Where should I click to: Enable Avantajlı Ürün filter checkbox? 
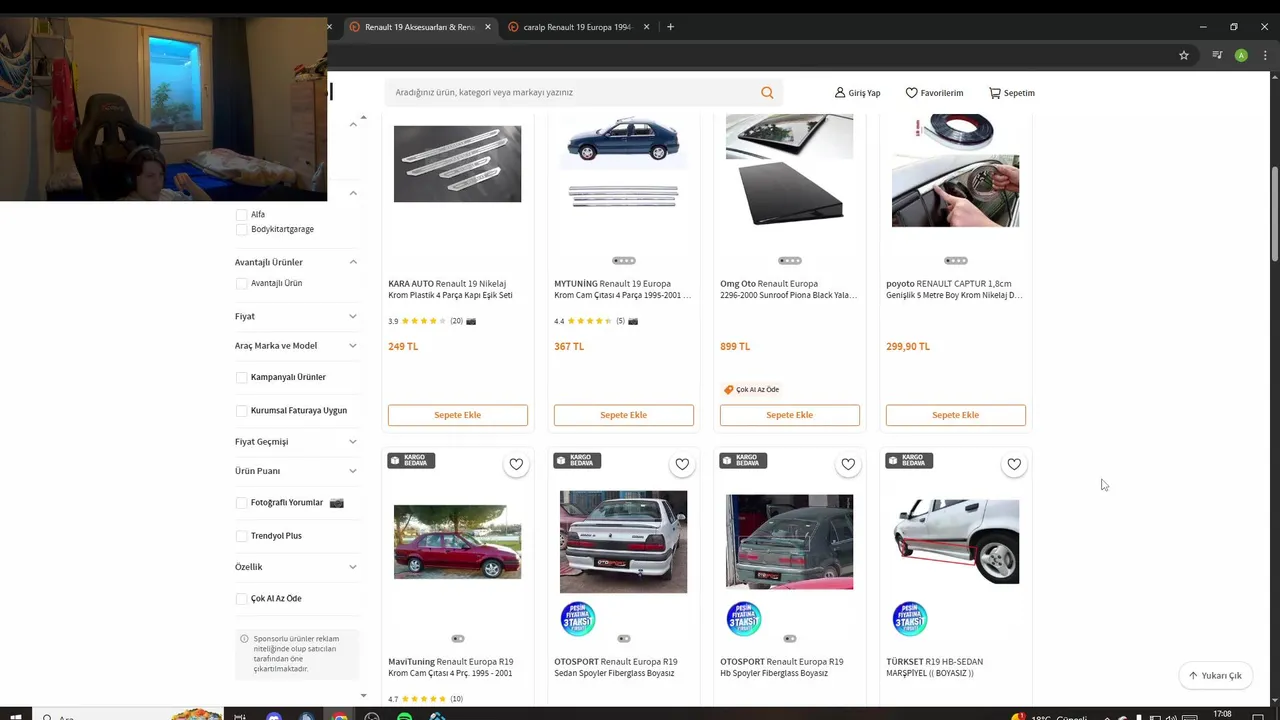241,283
